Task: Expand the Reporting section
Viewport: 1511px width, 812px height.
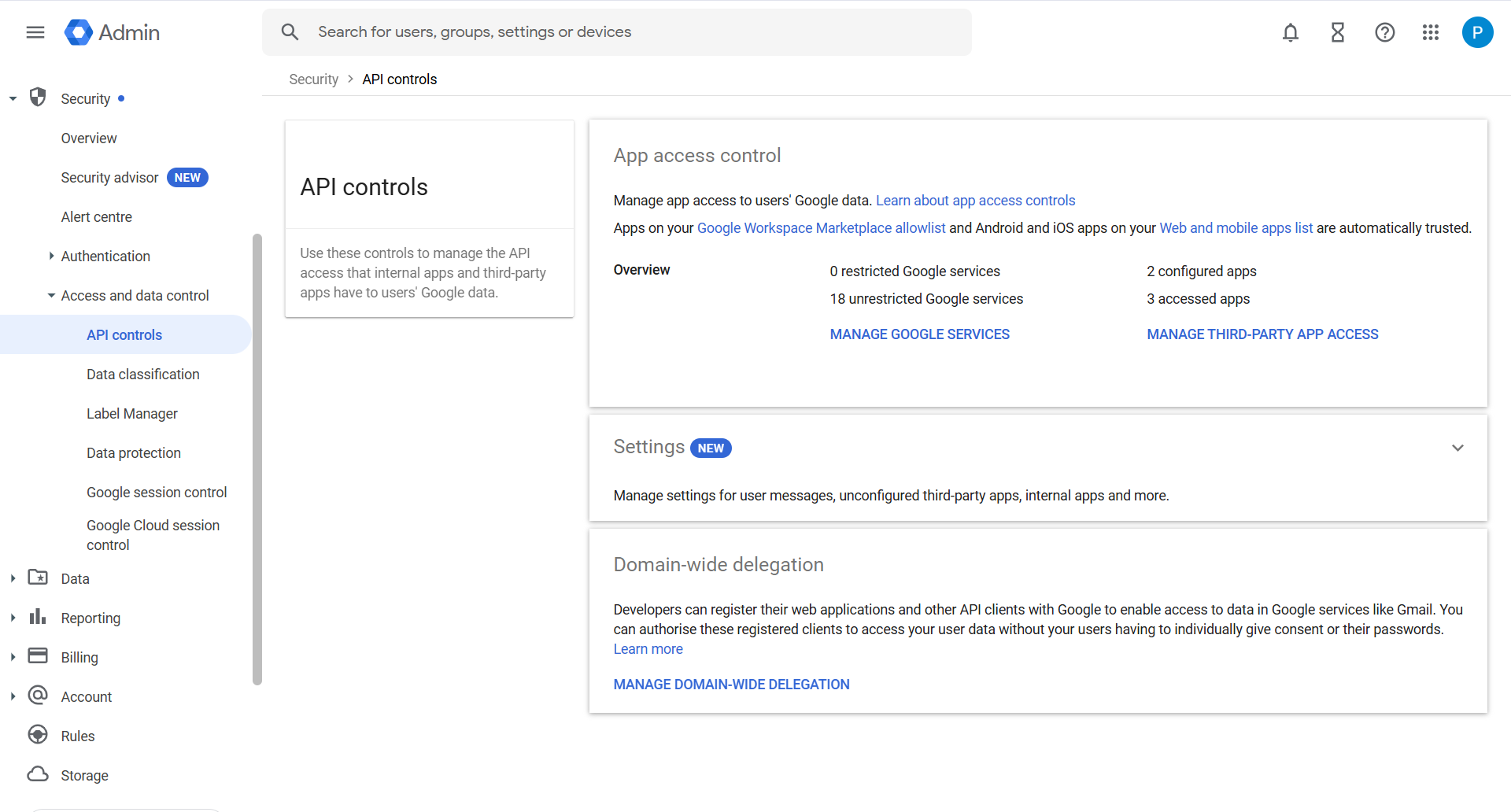Action: point(13,618)
